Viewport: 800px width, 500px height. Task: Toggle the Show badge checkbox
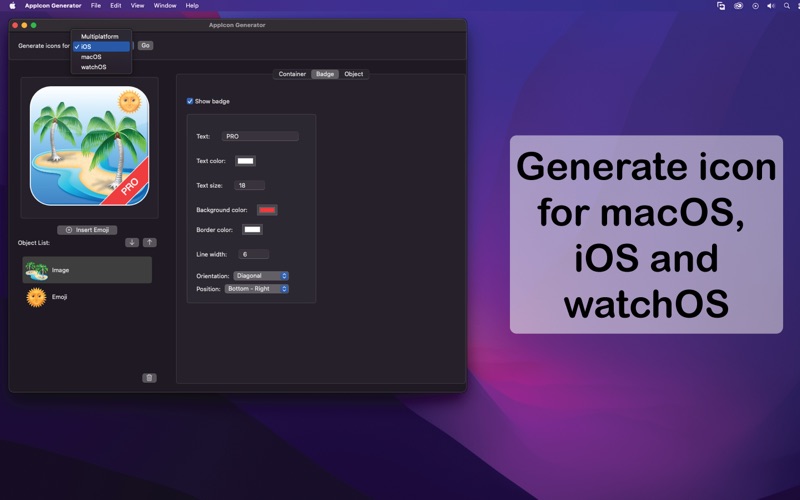pos(190,101)
